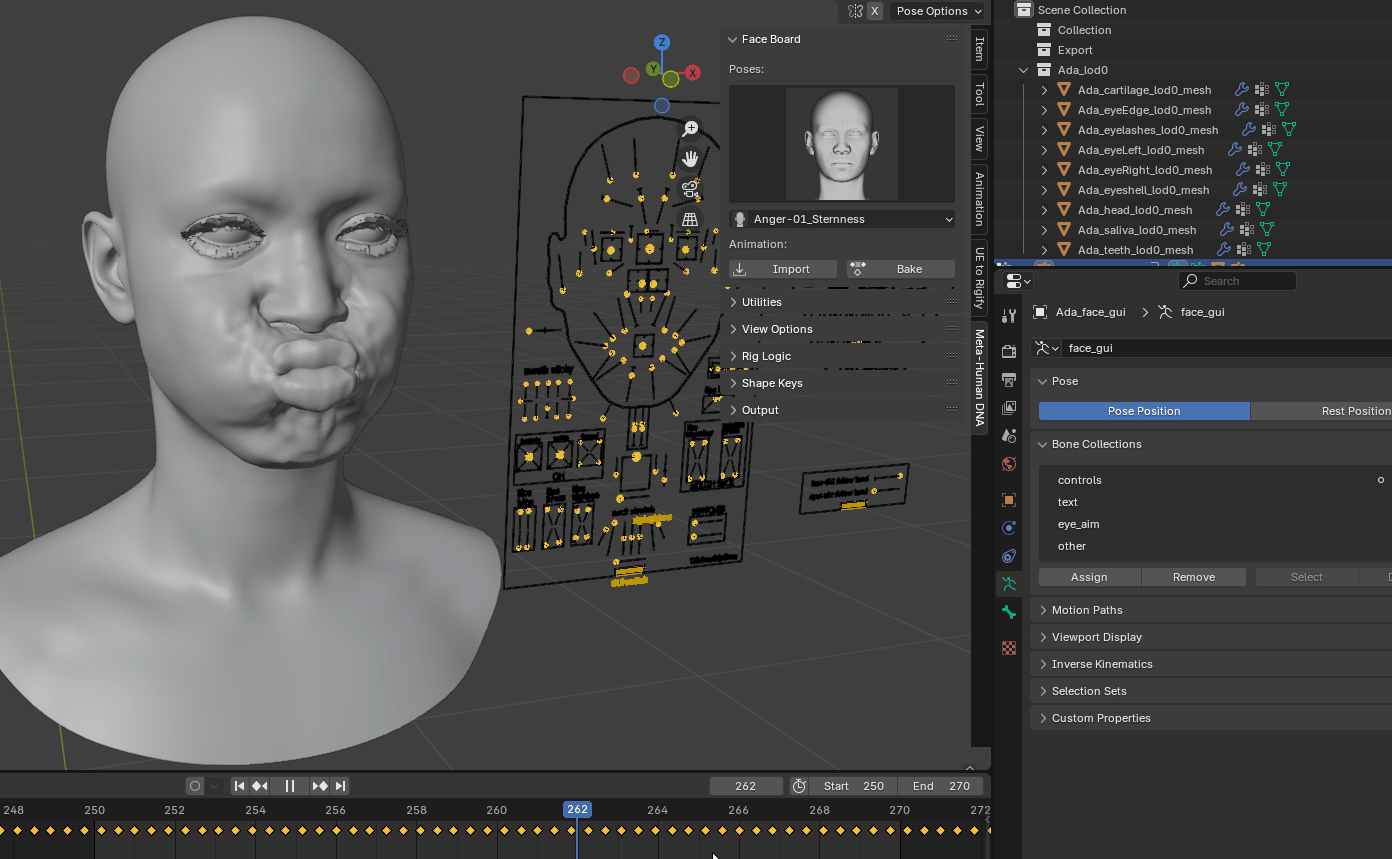Screen dimensions: 1392x859
Task: Open the Bone properties tab icon
Action: click(1009, 612)
